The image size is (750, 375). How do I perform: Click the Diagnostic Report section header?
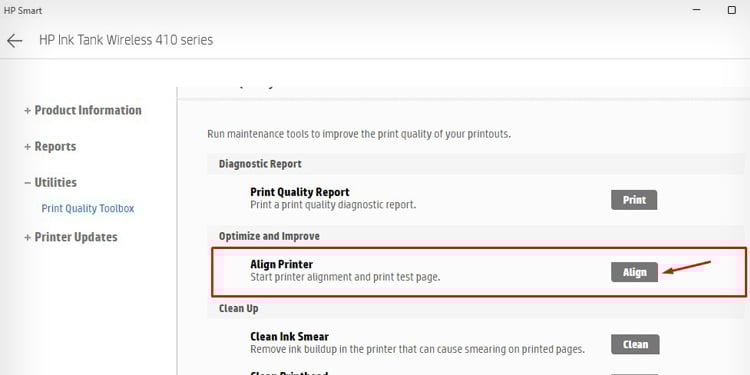260,164
